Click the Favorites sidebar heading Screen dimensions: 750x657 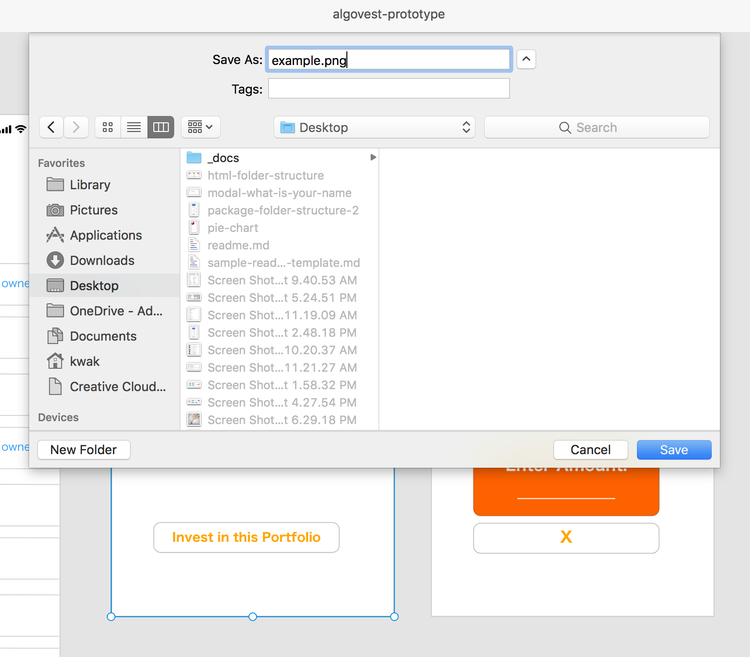[x=61, y=163]
